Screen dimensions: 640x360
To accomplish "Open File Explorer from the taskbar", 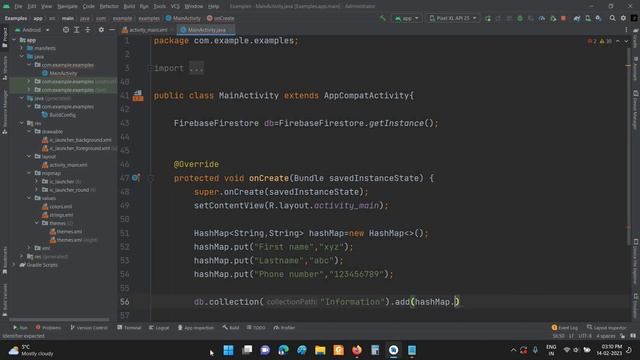I will click(320, 350).
